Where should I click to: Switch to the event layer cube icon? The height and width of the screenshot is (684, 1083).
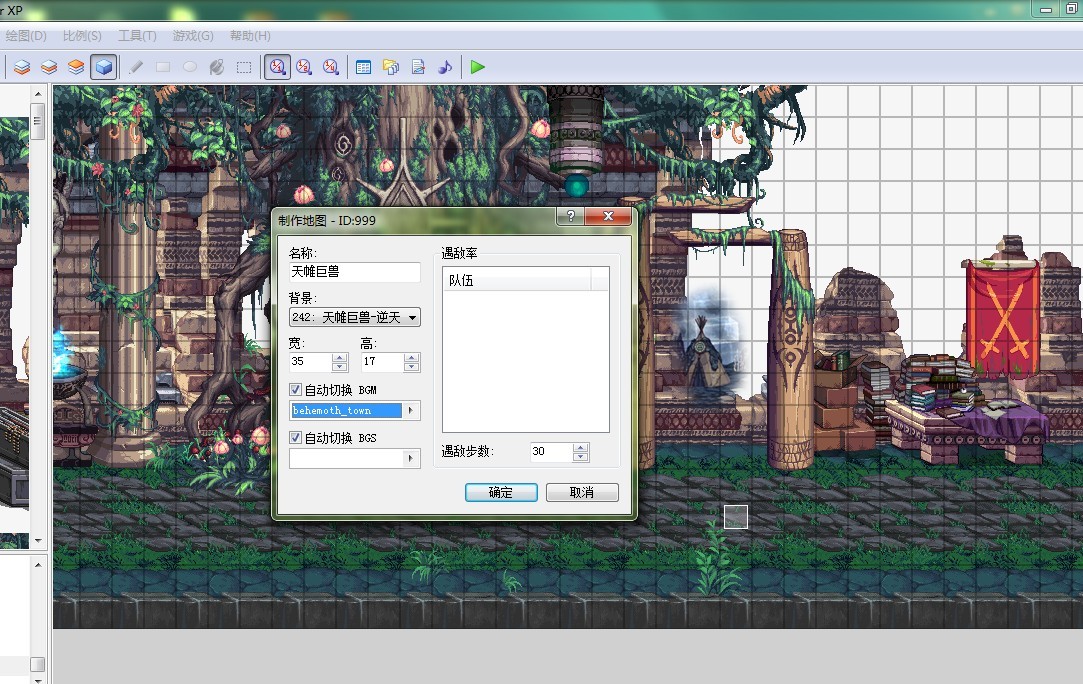coord(104,67)
